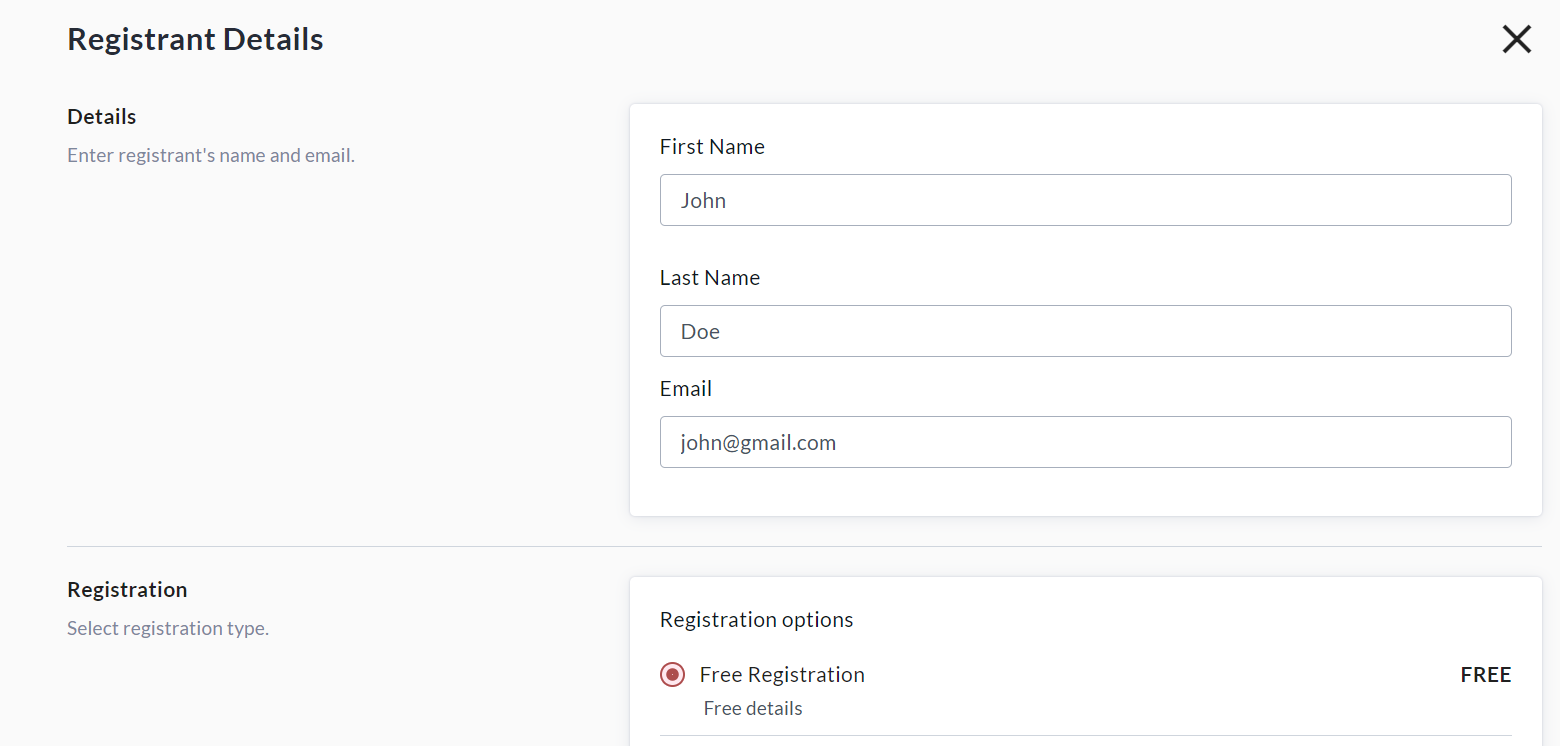Click 'Select registration type' hint text
This screenshot has width=1560, height=746.
tap(168, 629)
